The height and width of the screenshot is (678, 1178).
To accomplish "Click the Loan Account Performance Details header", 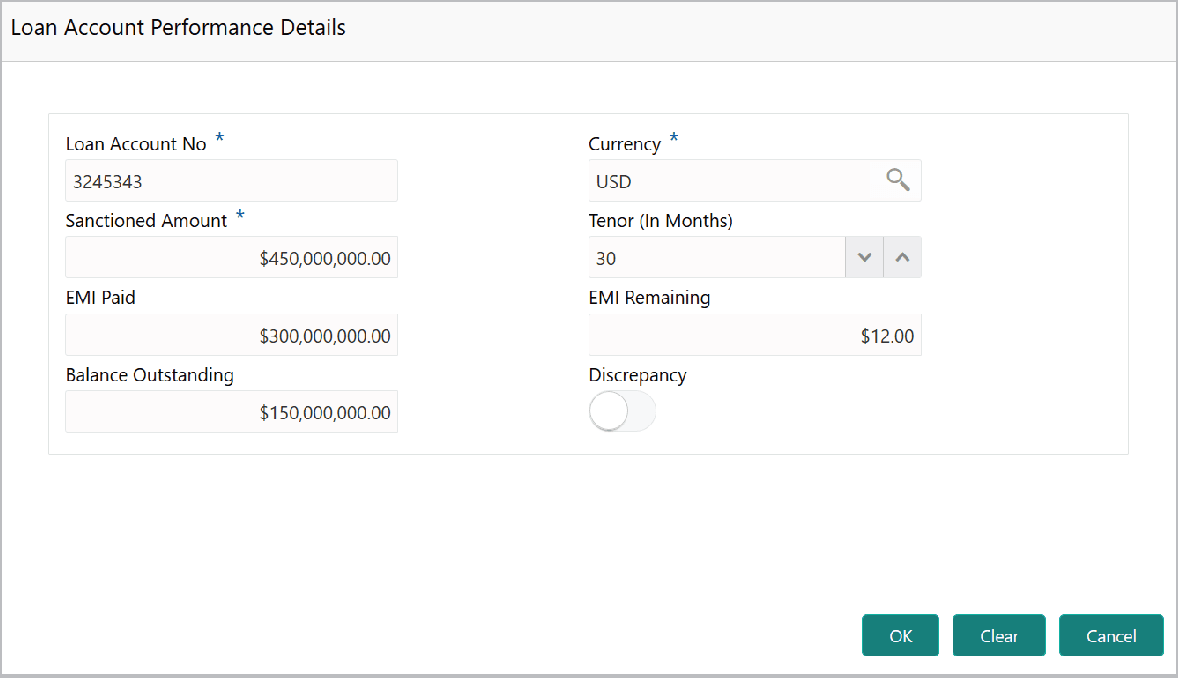I will (x=177, y=27).
